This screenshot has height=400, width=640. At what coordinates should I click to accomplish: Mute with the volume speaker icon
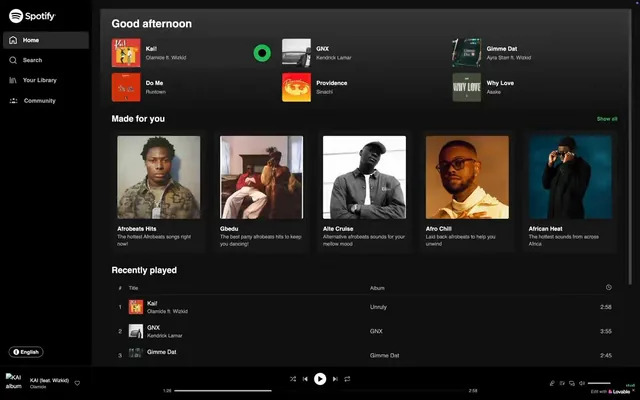582,383
